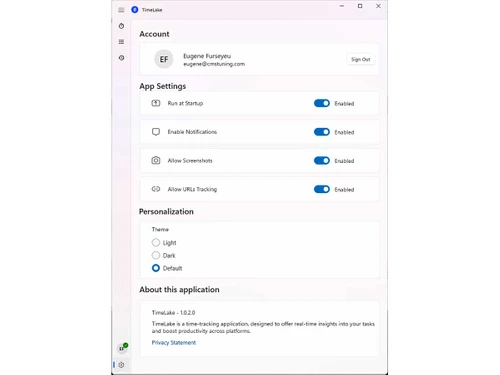
Task: Click the Enable Notifications label
Action: click(192, 132)
